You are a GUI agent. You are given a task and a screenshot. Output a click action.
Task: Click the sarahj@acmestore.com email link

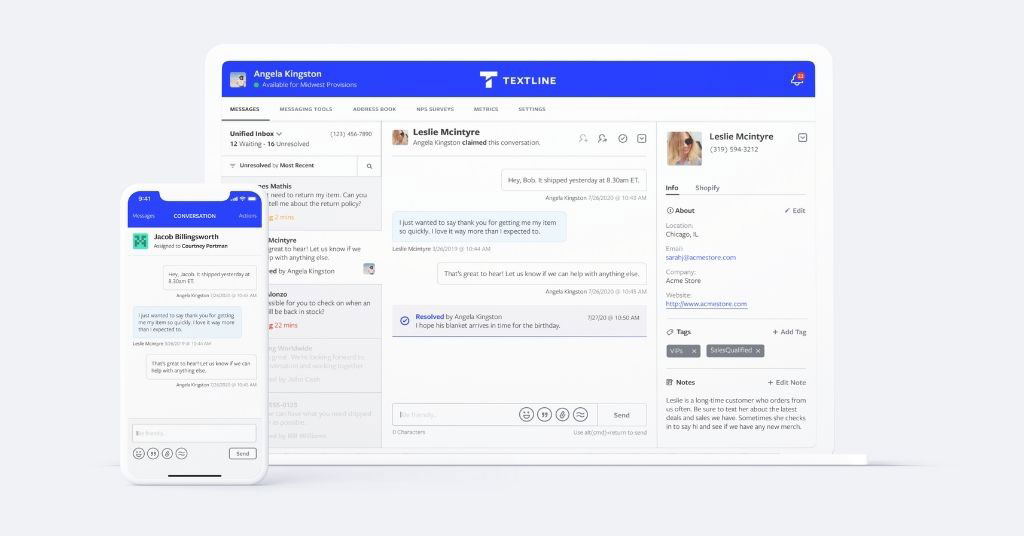coord(701,257)
